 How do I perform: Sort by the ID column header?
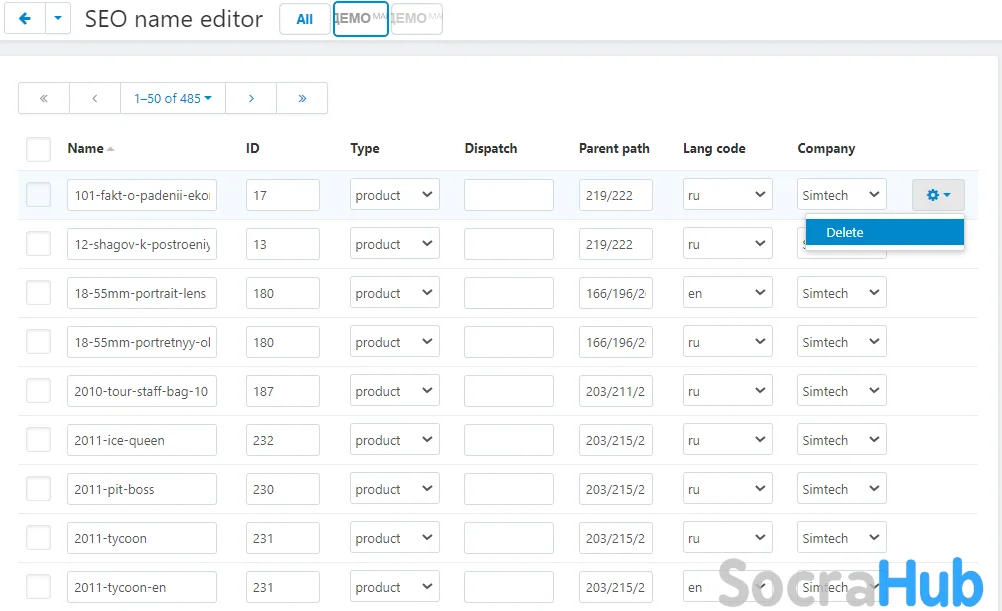click(x=253, y=148)
